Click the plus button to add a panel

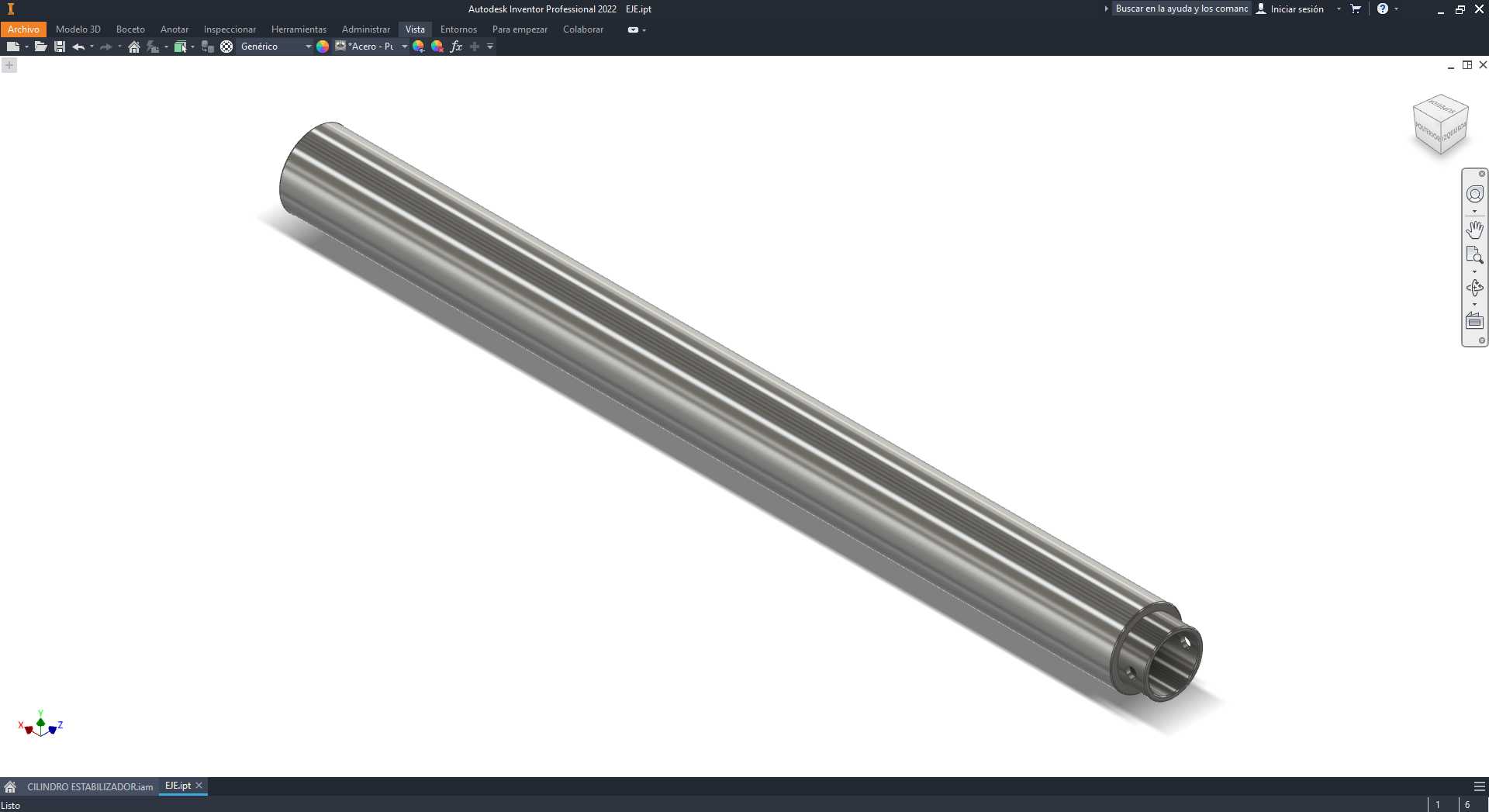tap(9, 65)
